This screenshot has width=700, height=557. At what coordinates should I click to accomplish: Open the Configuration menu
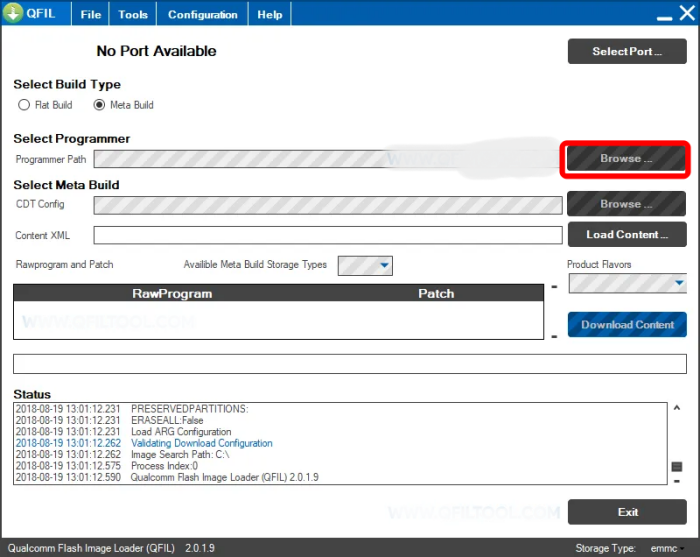(202, 14)
